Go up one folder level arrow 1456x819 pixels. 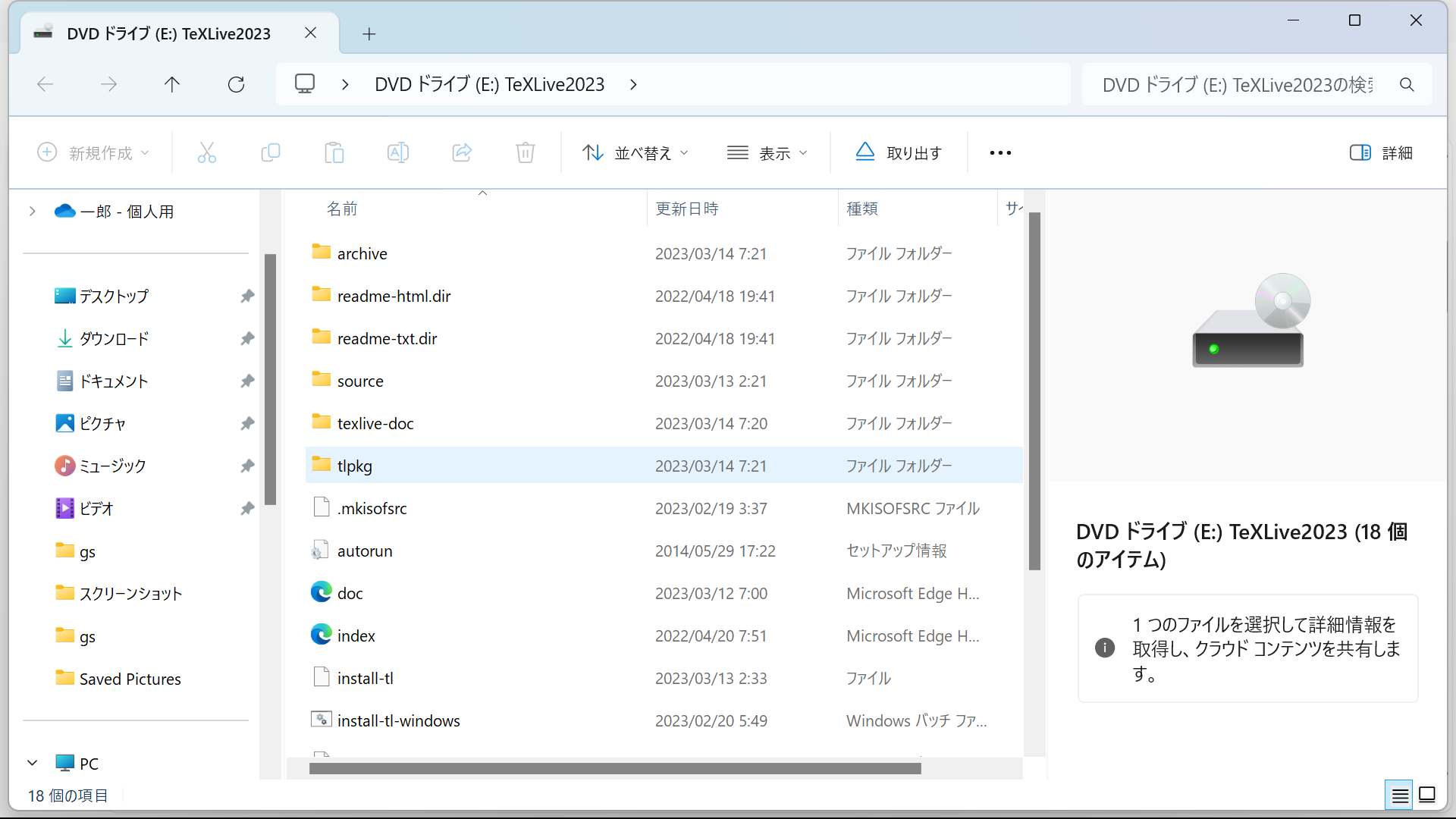point(172,84)
